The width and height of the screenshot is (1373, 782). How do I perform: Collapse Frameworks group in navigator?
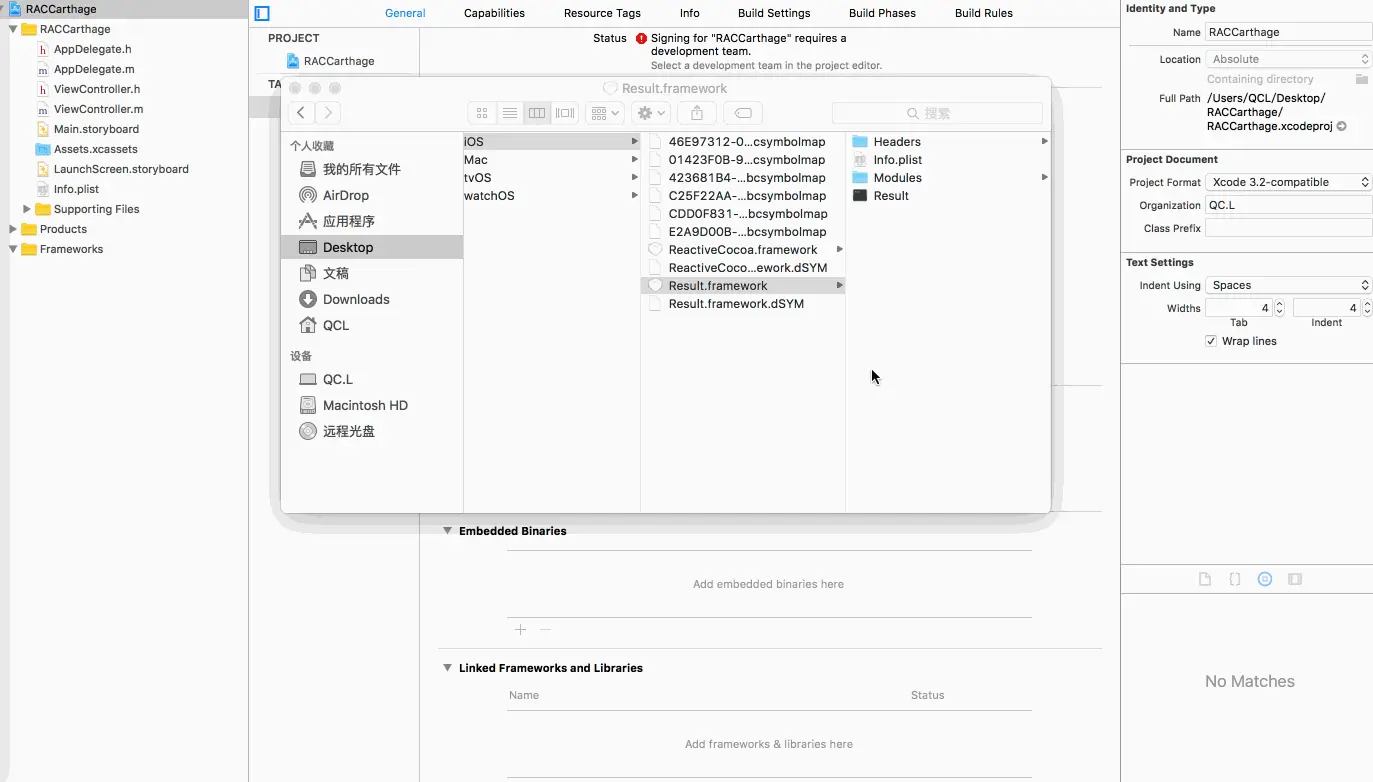pos(13,249)
